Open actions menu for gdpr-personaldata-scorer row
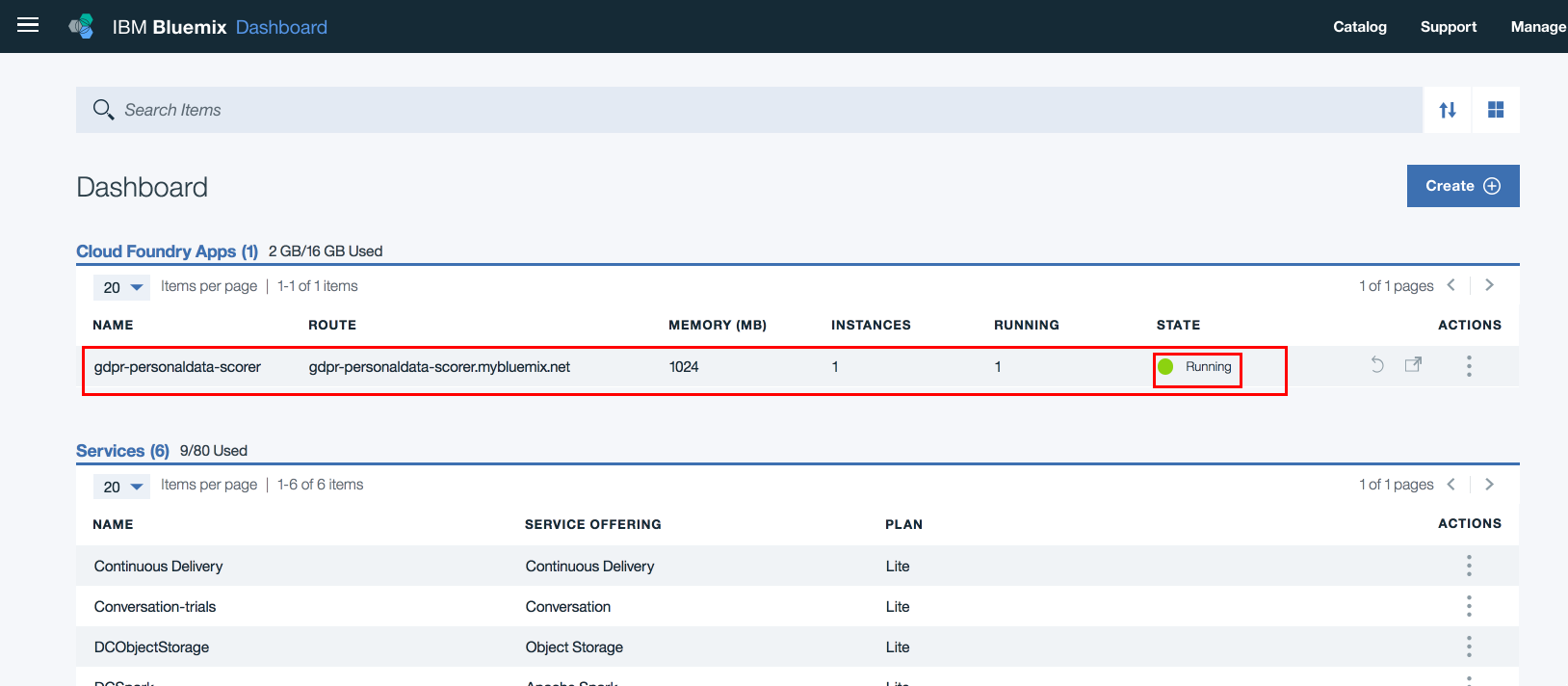 [x=1469, y=366]
